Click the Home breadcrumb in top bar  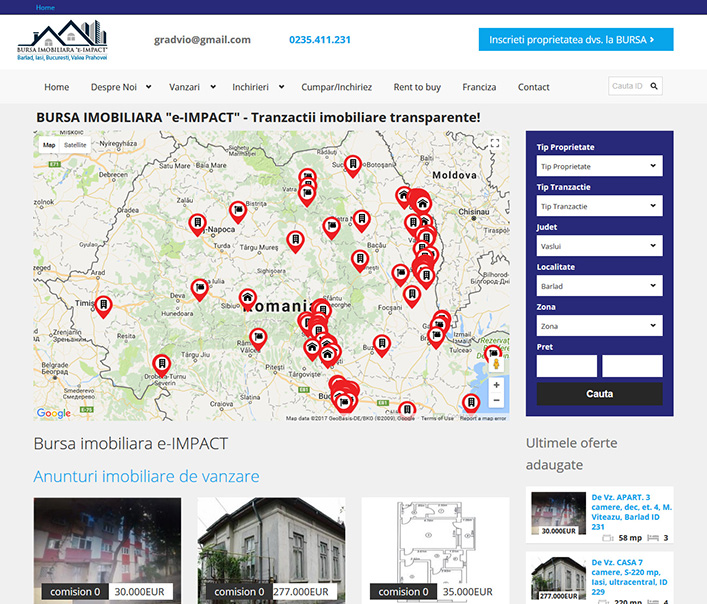pos(45,7)
